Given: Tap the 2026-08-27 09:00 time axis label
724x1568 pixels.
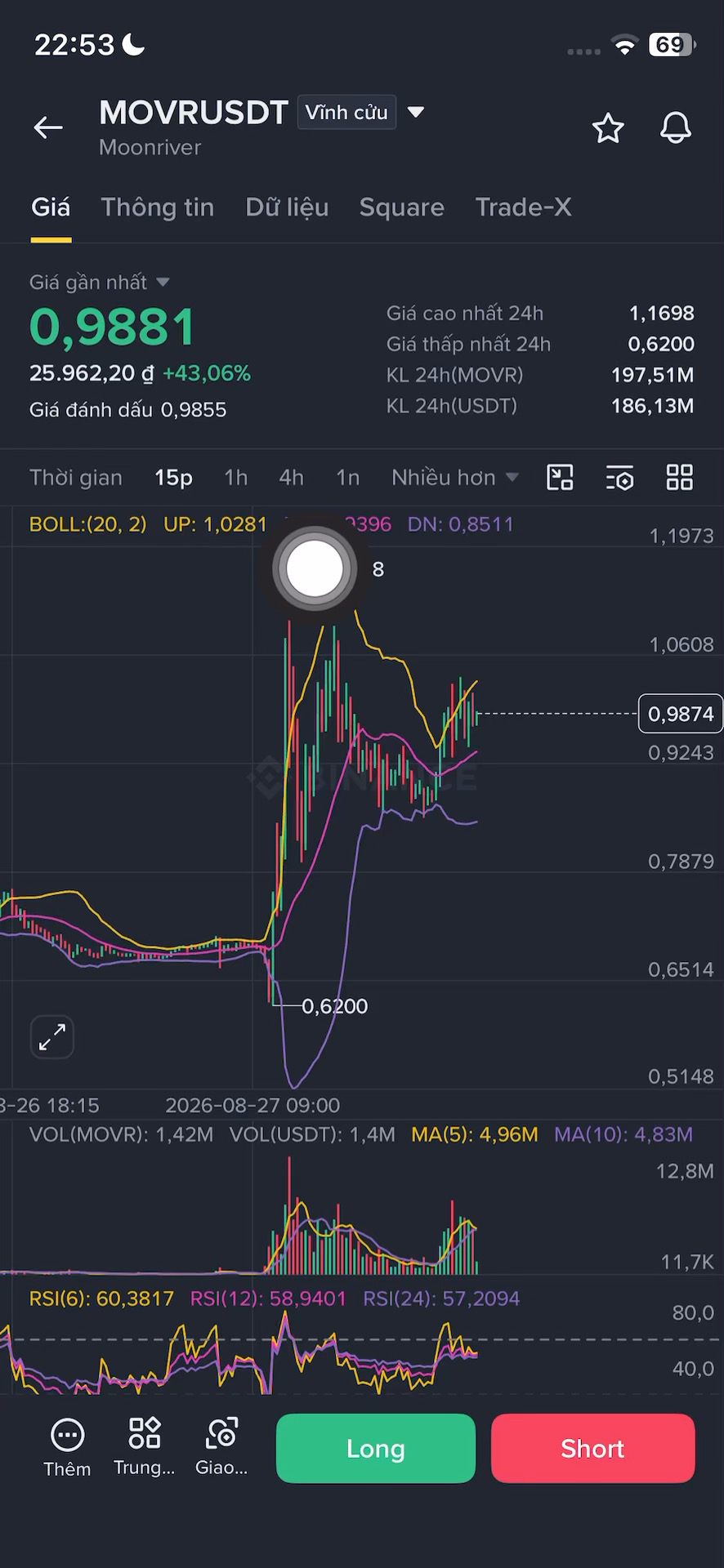Looking at the screenshot, I should tap(253, 1106).
